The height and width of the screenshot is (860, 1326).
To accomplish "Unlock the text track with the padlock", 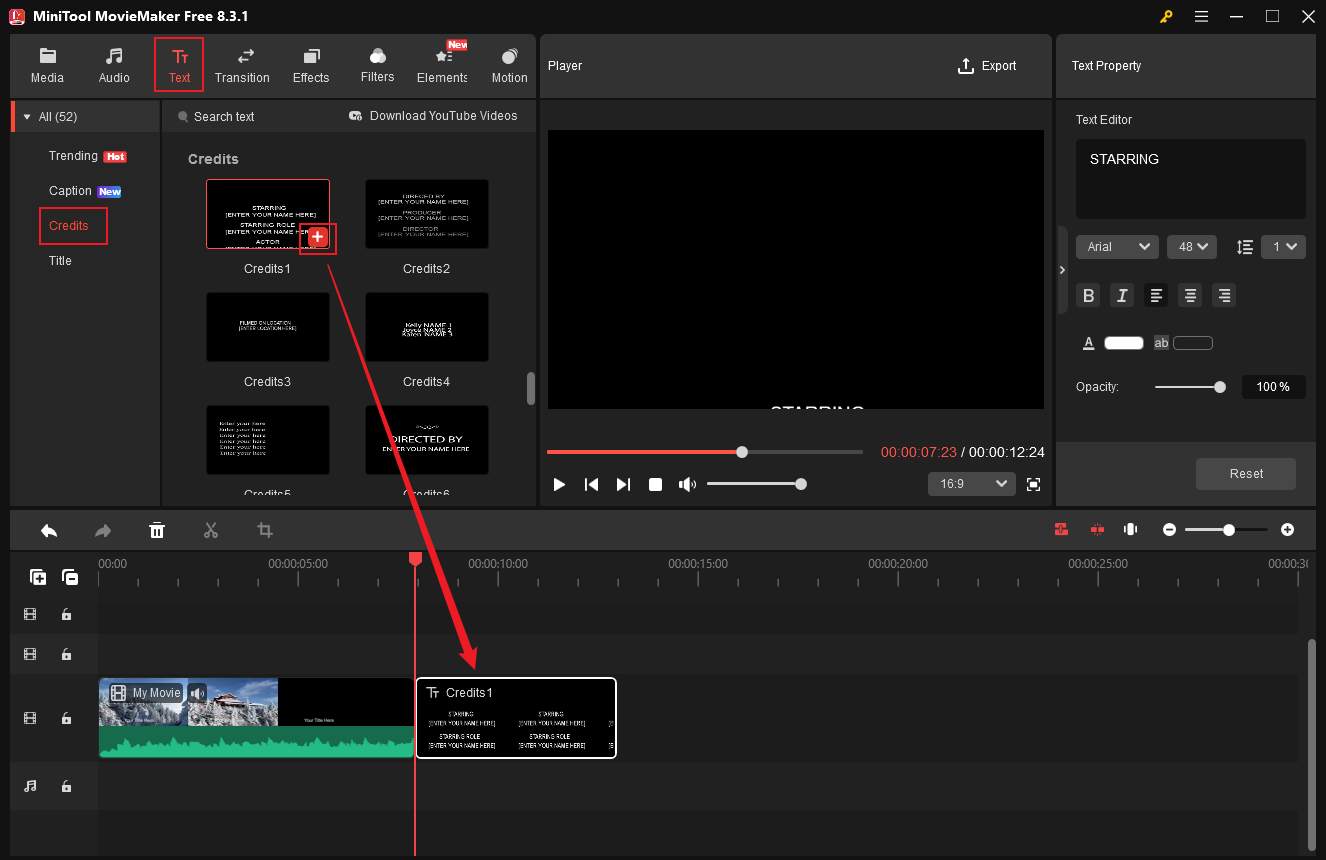I will (x=66, y=718).
